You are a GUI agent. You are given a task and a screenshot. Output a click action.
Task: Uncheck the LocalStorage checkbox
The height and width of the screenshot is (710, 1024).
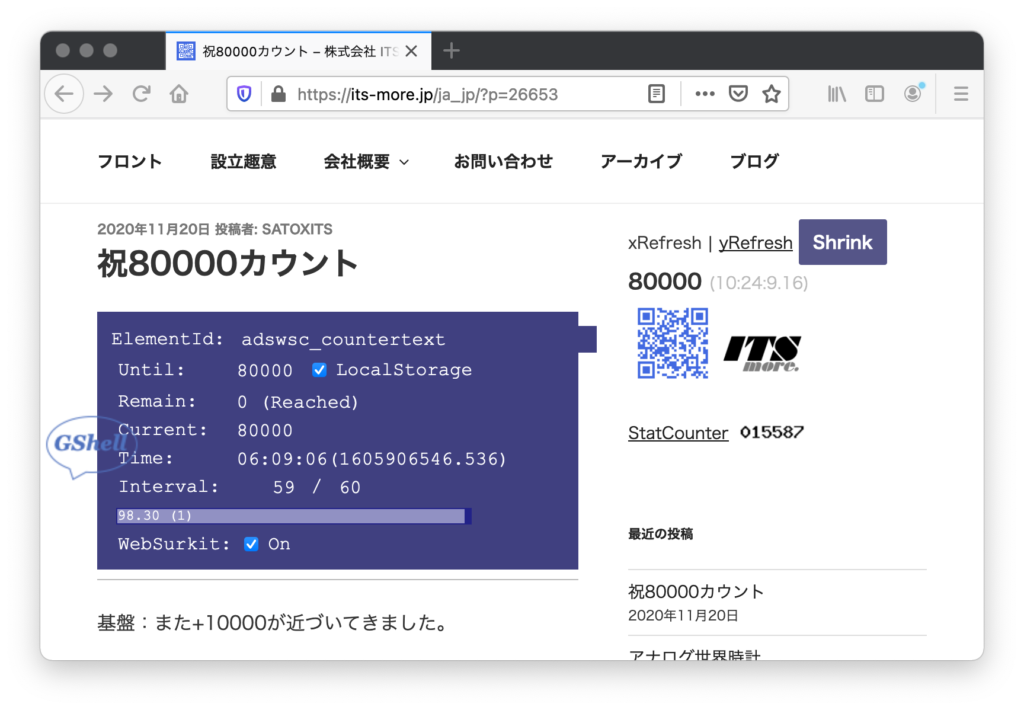pyautogui.click(x=319, y=370)
